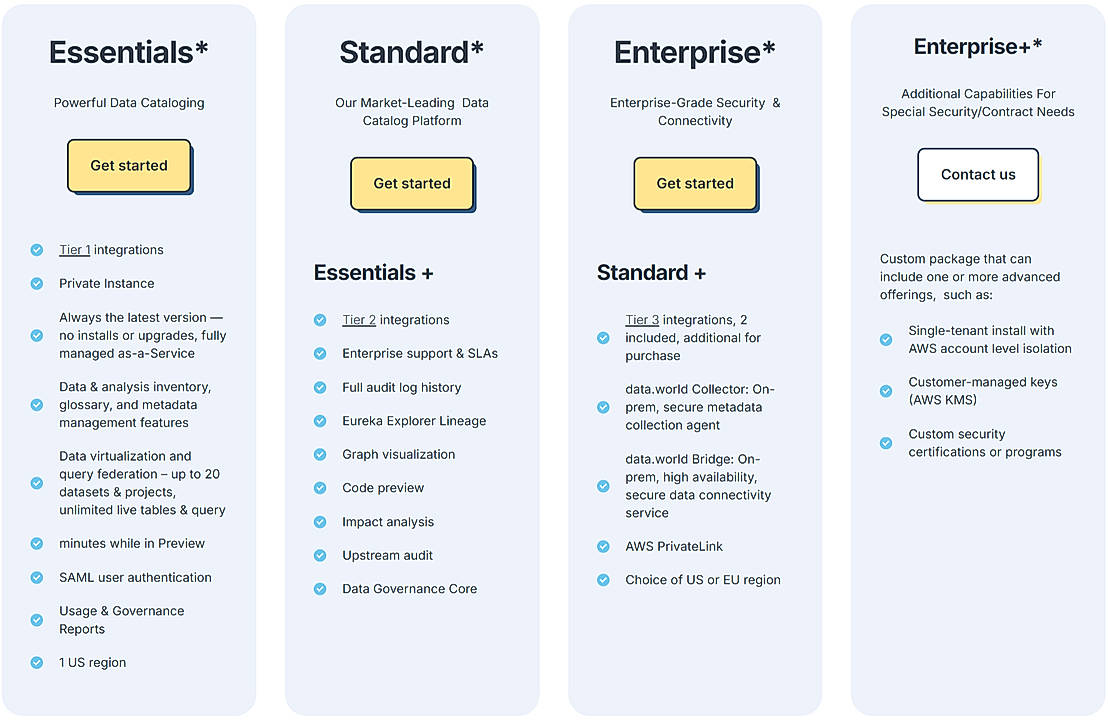Image resolution: width=1108 pixels, height=720 pixels.
Task: Click checkmark next to Eureka Explorer Lineage
Action: point(320,421)
